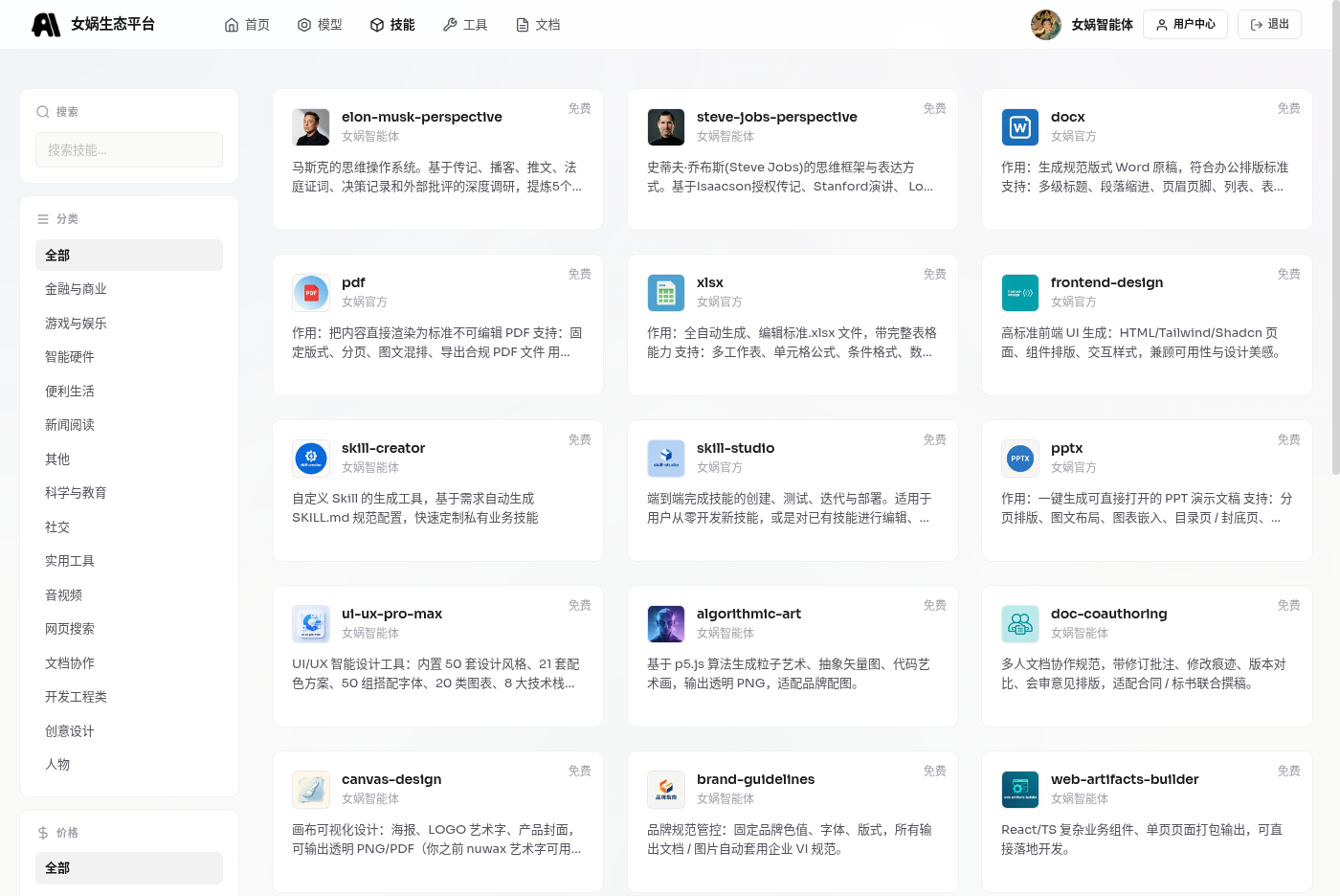Switch to the 模型 nav tab
This screenshot has width=1340, height=896.
click(x=320, y=25)
